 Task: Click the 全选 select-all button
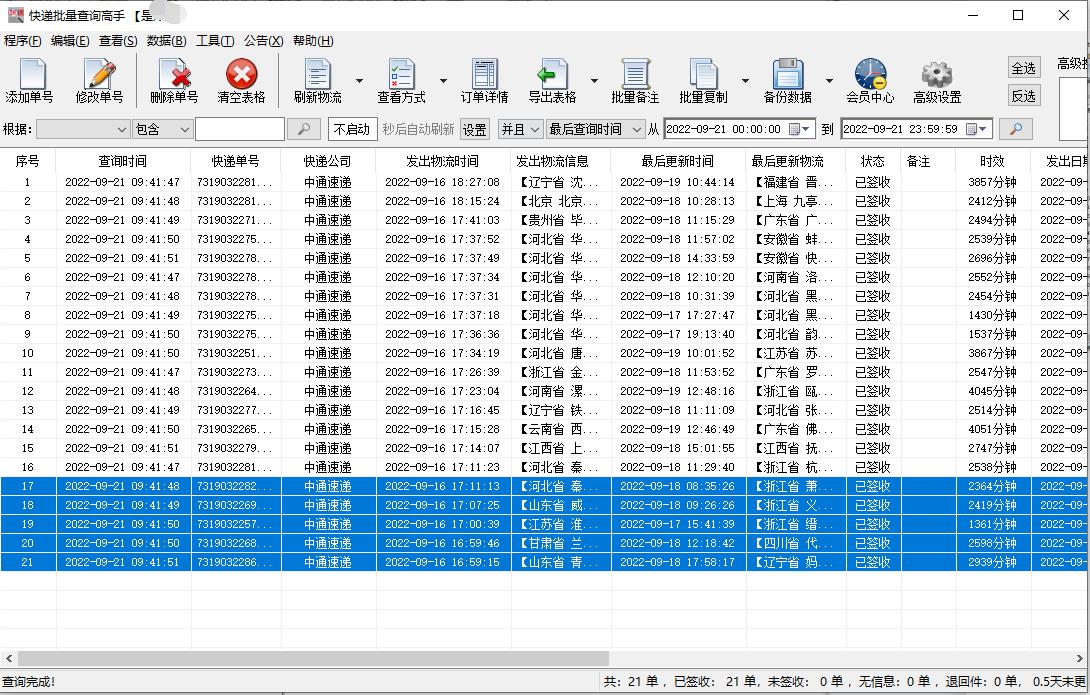click(x=1023, y=68)
